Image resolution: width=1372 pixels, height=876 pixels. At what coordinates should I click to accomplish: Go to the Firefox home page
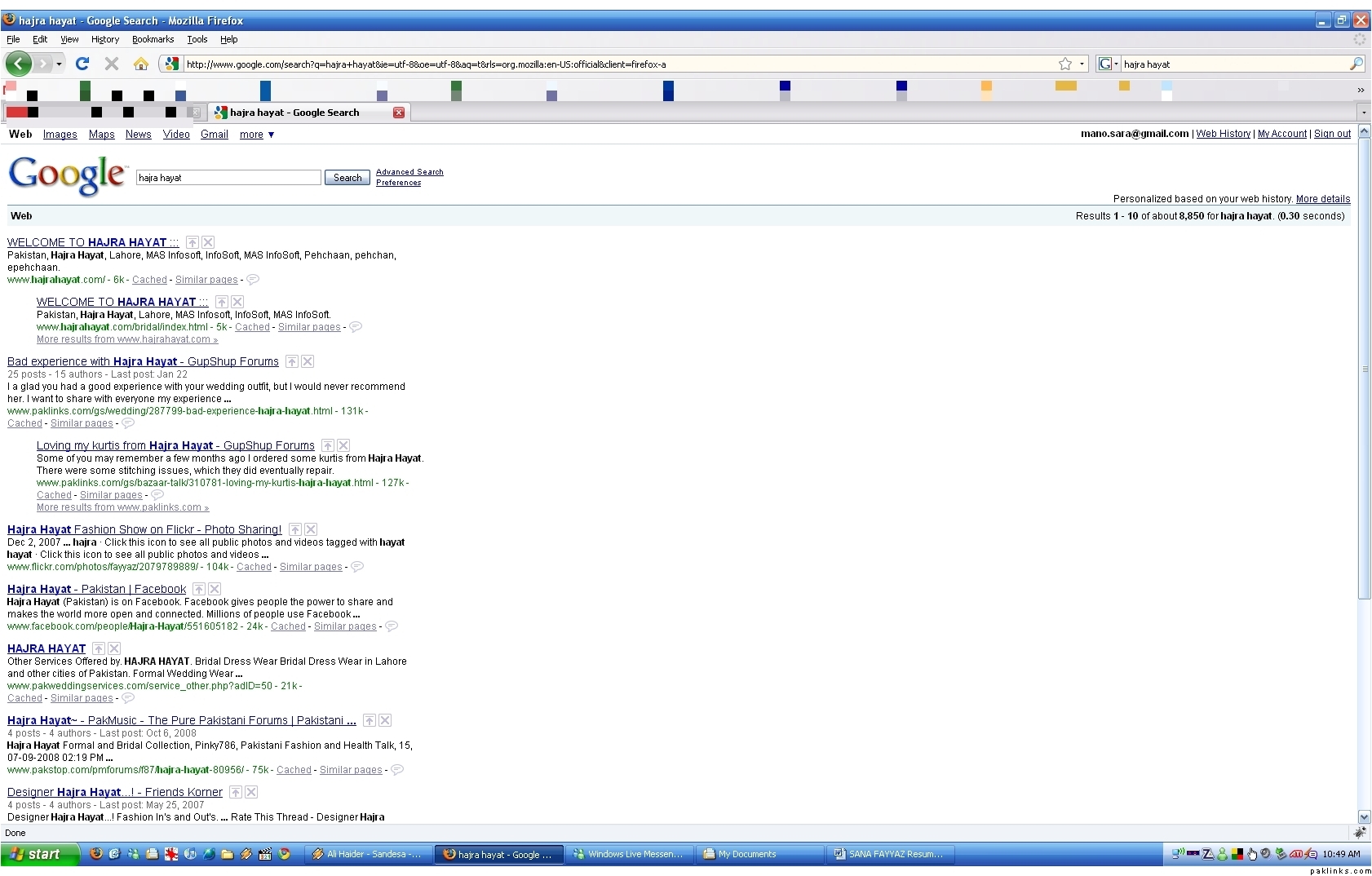coord(141,64)
